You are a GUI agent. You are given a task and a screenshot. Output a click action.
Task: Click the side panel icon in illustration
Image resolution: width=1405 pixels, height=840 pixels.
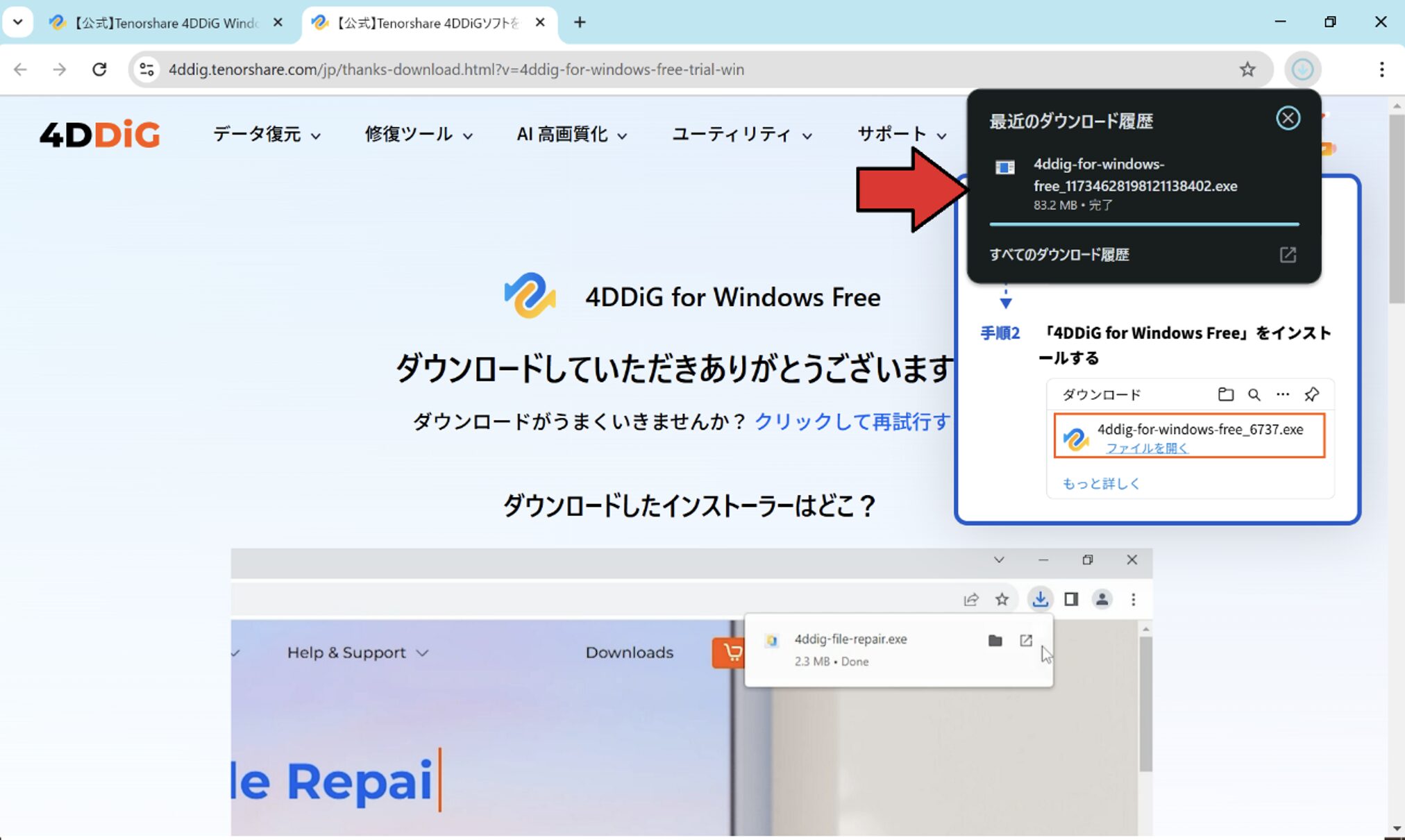click(1071, 599)
